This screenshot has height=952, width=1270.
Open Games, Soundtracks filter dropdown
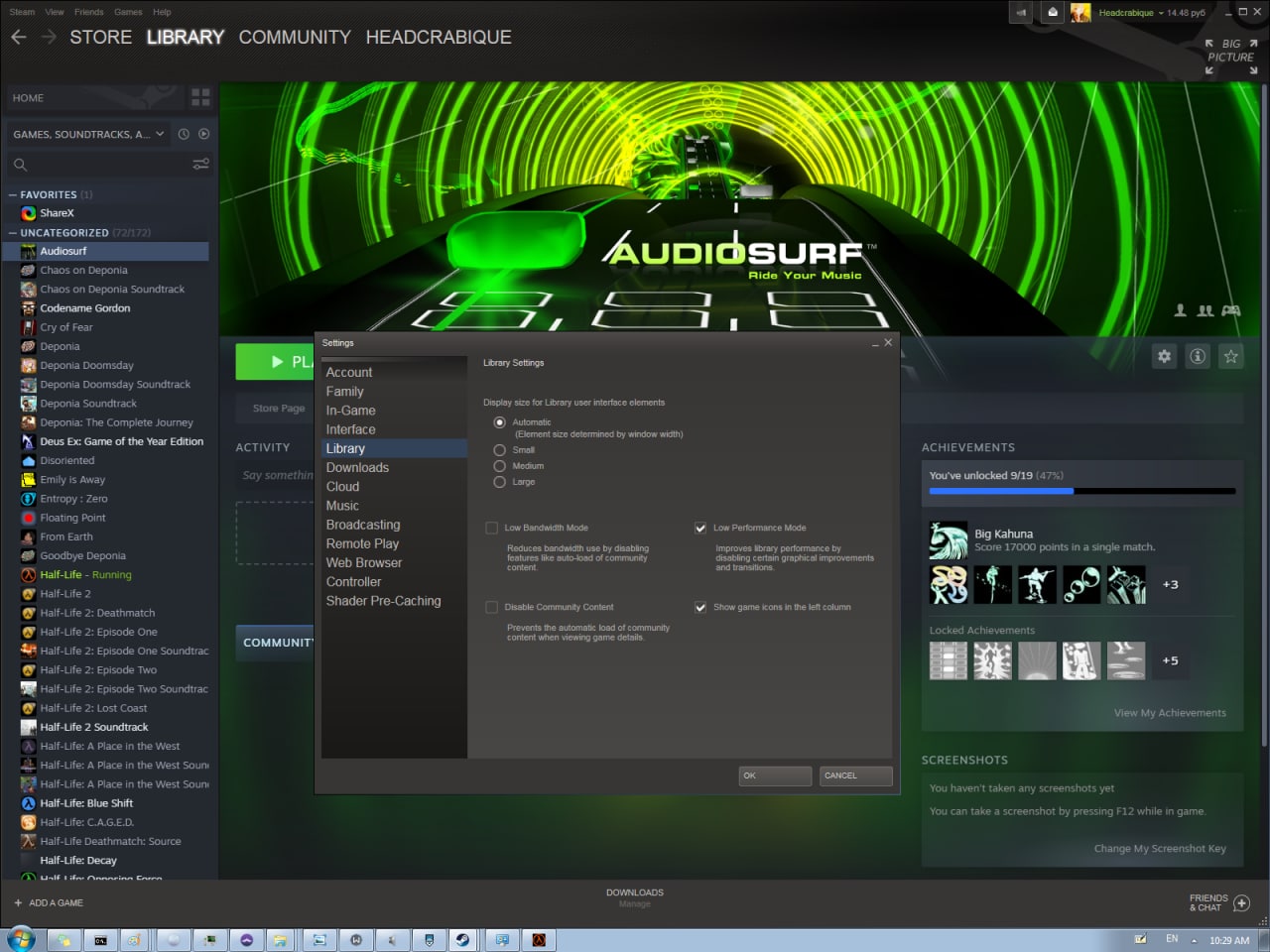[x=88, y=134]
